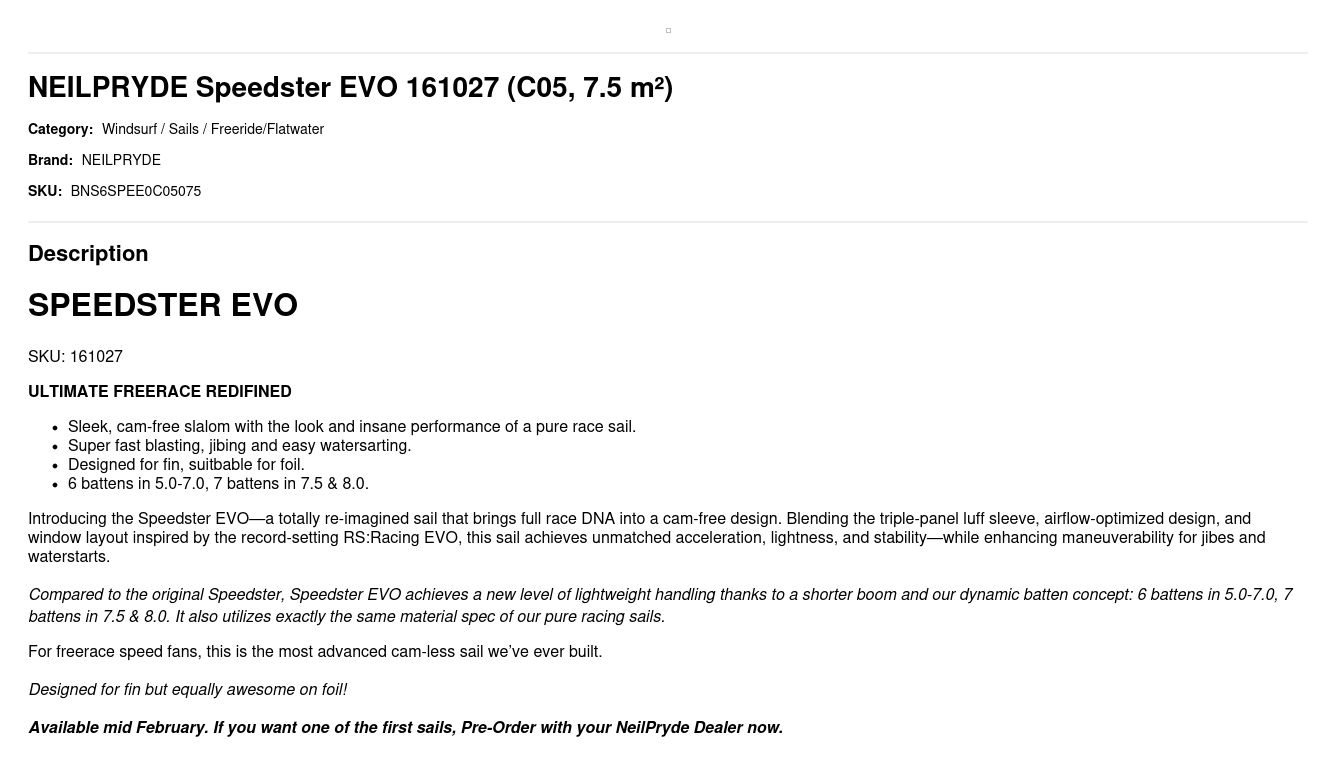Click the bold 'Available mid February' notice
The image size is (1328, 783).
pyautogui.click(x=405, y=728)
